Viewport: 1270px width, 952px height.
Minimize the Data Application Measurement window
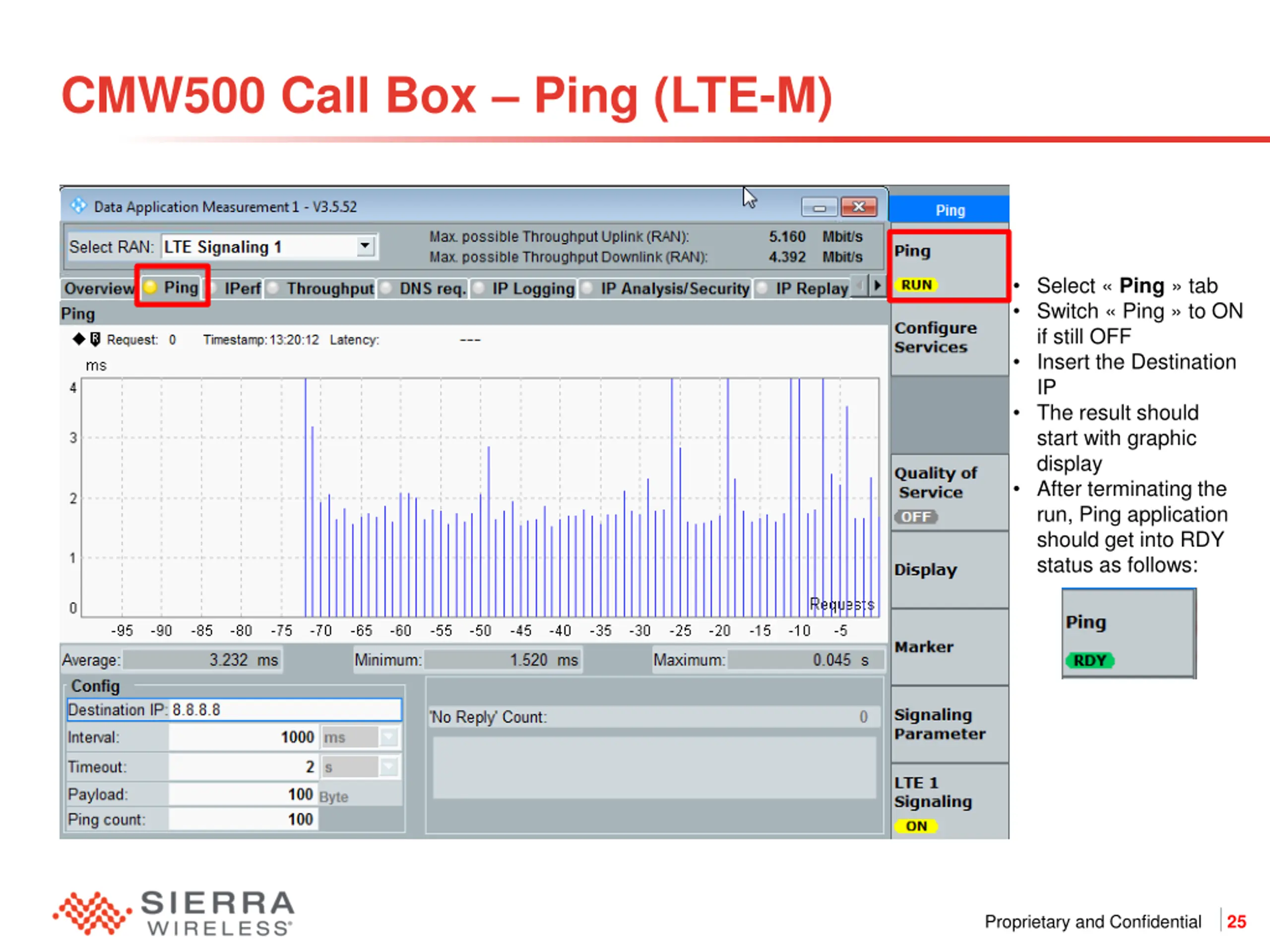[x=820, y=207]
